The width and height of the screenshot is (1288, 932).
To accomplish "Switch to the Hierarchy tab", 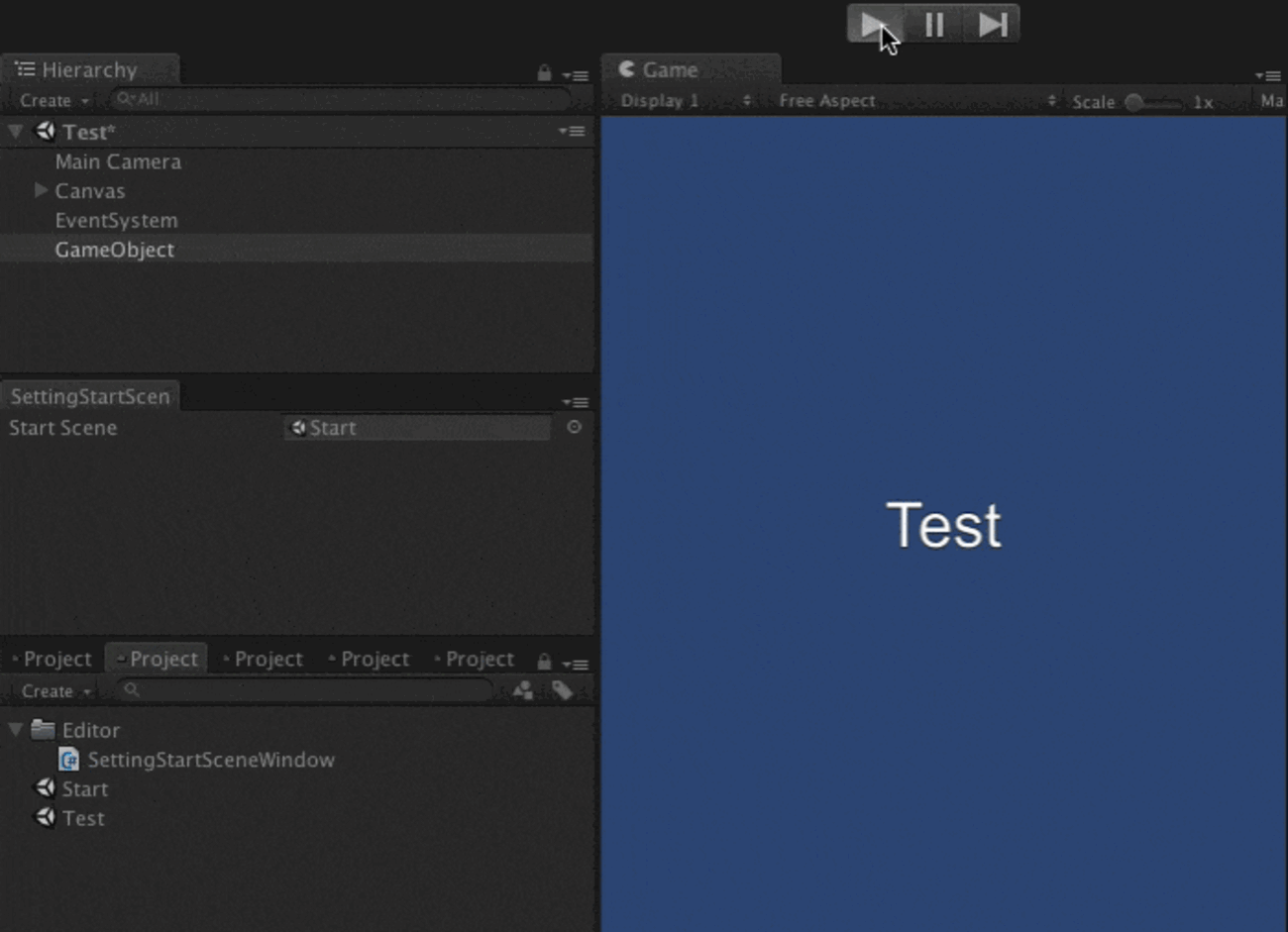I will coord(89,69).
